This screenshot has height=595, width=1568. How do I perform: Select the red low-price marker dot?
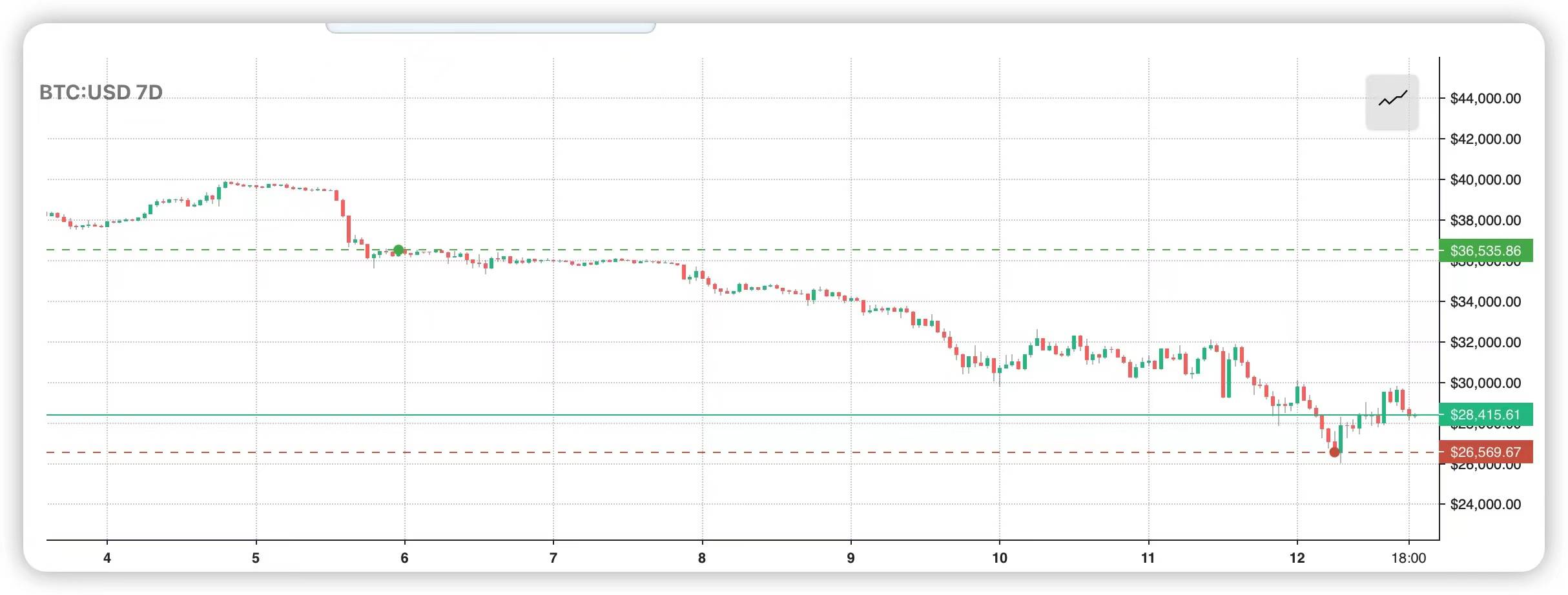pyautogui.click(x=1334, y=452)
